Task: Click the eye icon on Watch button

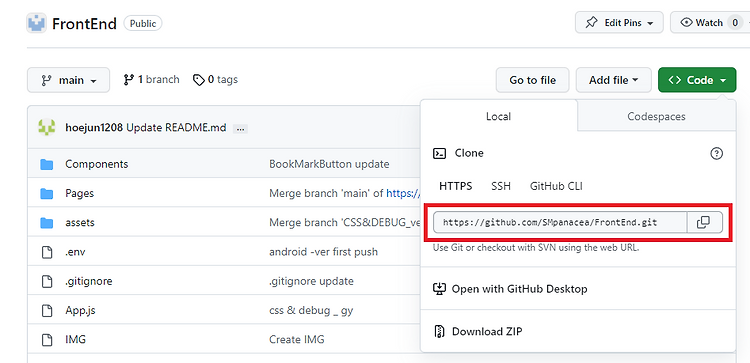Action: pos(686,22)
